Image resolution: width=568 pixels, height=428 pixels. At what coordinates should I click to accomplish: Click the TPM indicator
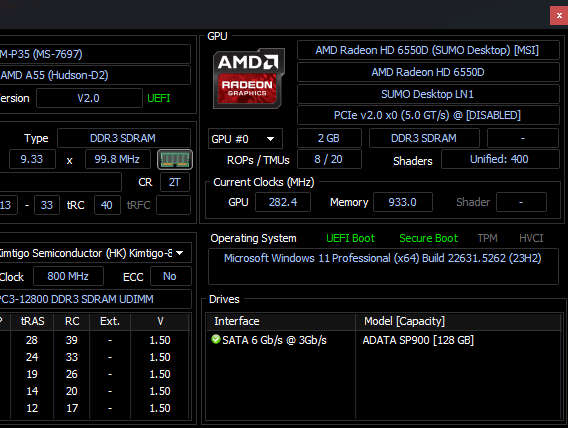[487, 238]
